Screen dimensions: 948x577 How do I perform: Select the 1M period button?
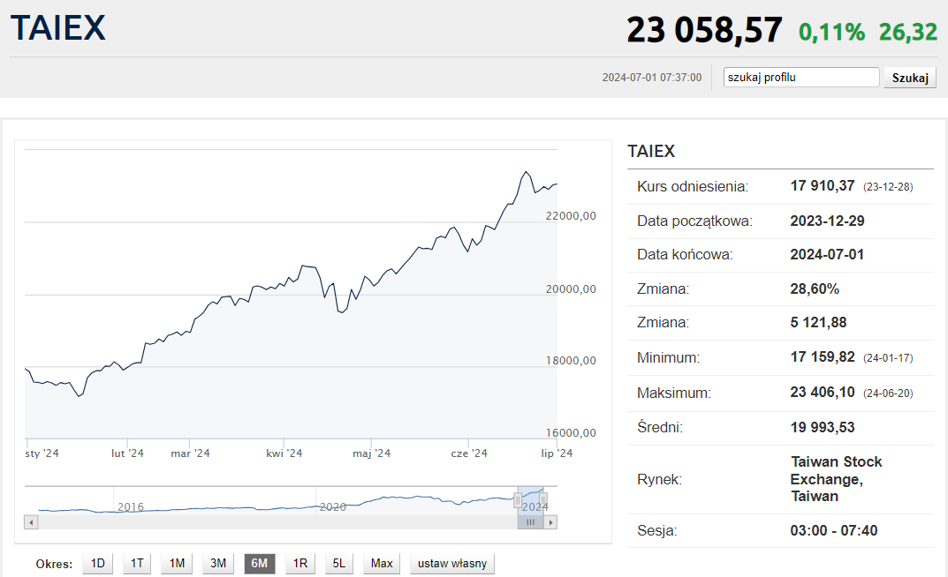(x=177, y=563)
